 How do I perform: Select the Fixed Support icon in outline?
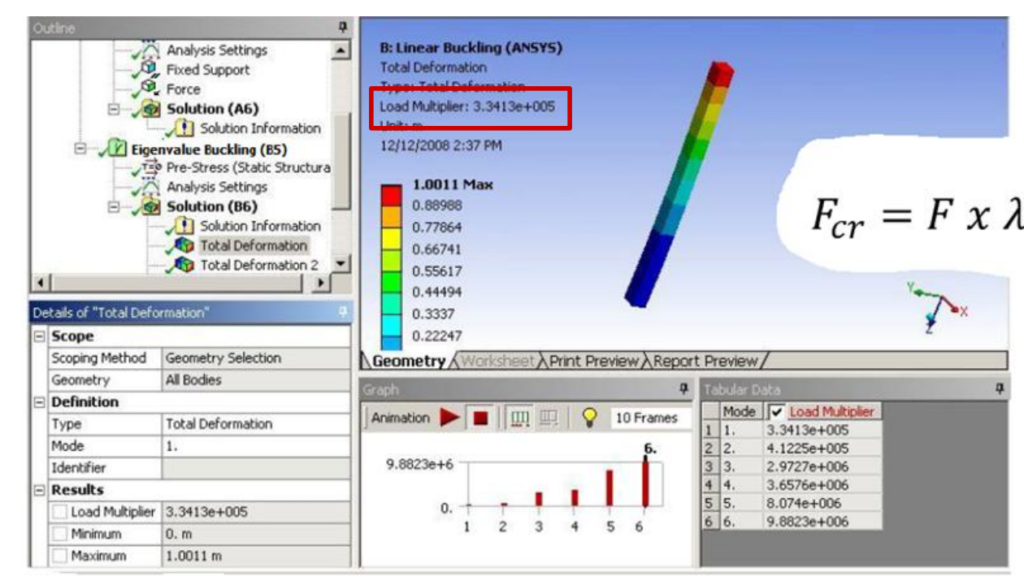(150, 69)
